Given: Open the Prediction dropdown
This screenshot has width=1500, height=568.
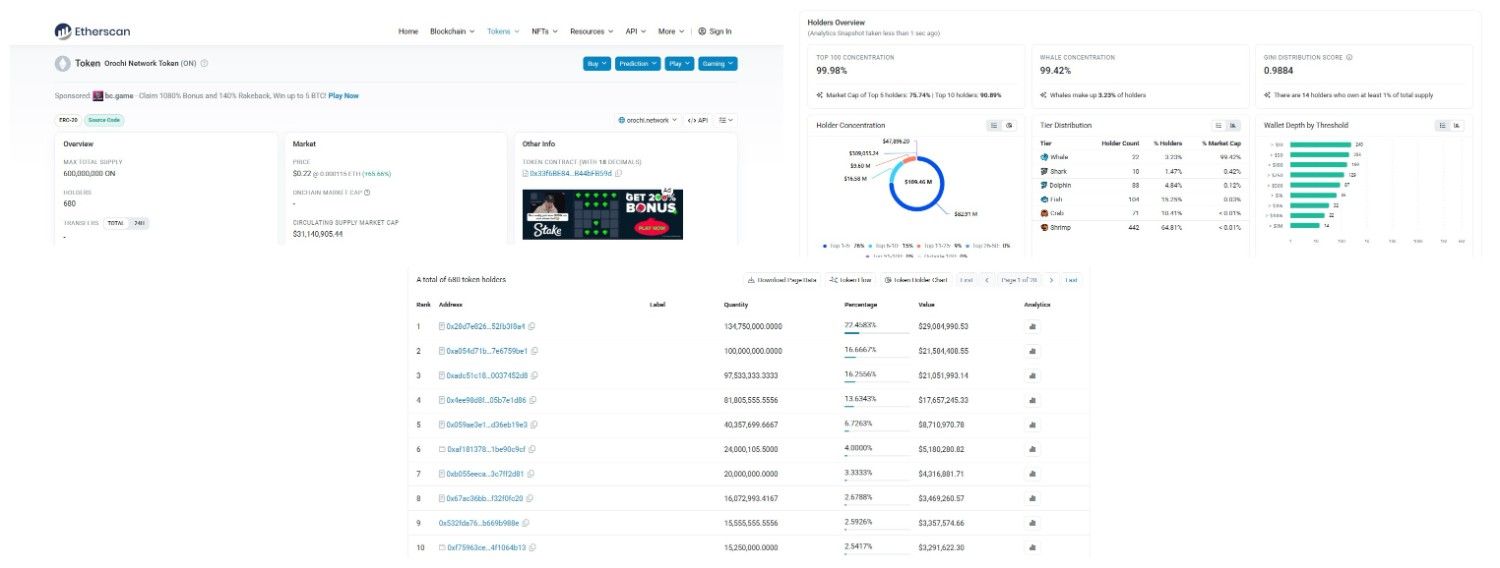Looking at the screenshot, I should (x=637, y=63).
